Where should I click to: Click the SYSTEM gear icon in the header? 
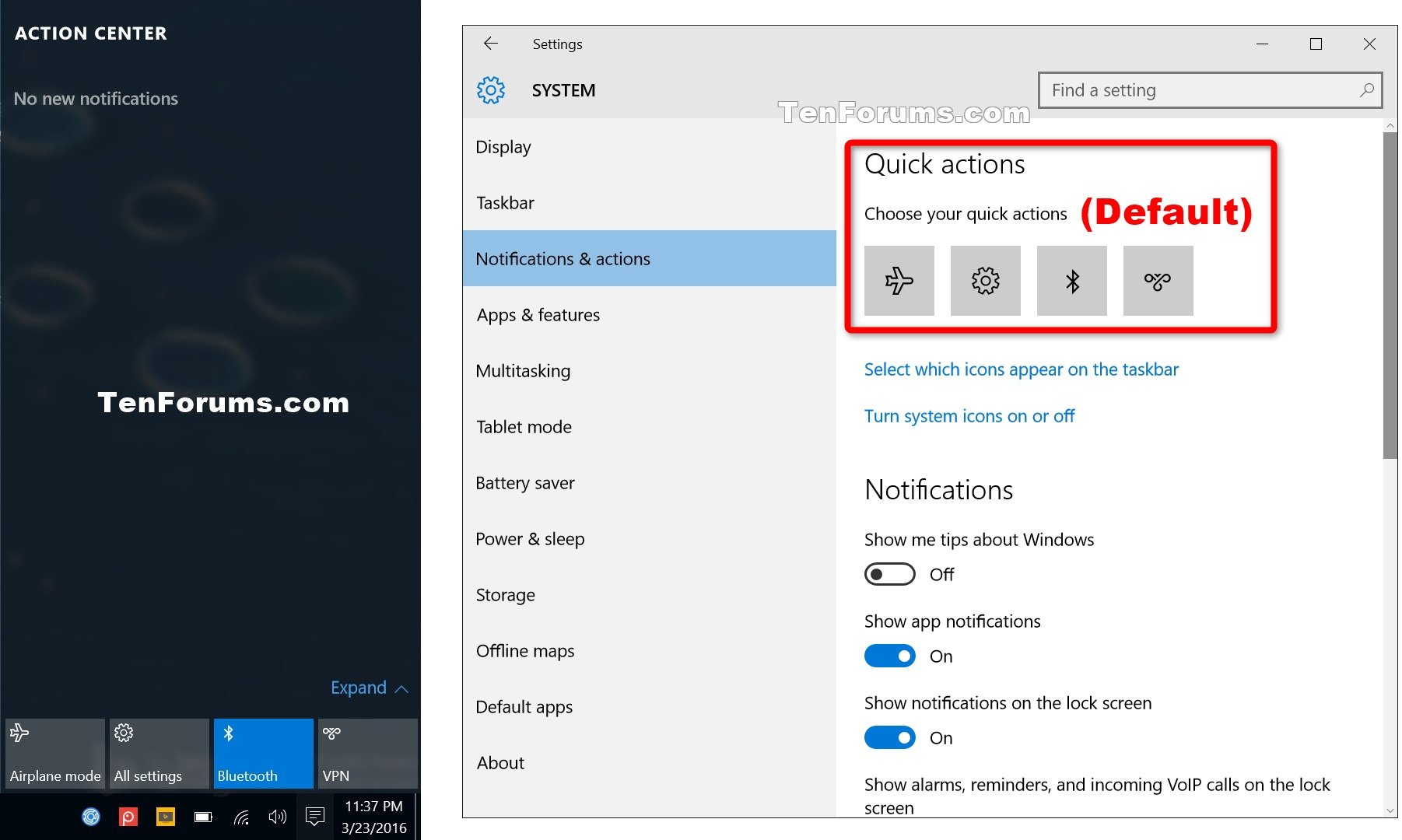click(x=491, y=90)
